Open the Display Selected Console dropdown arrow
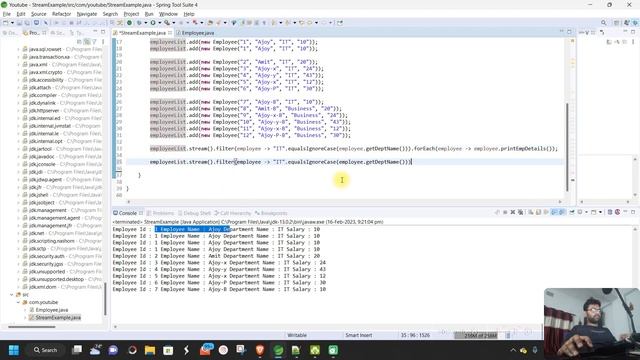This screenshot has width=640, height=360. pyautogui.click(x=587, y=212)
